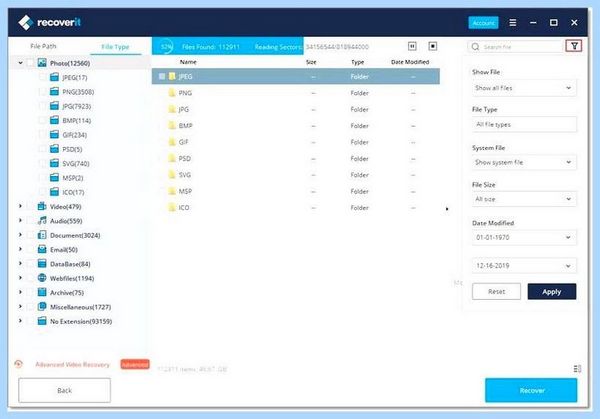Check the GIF(234) tree checkbox

(43, 135)
